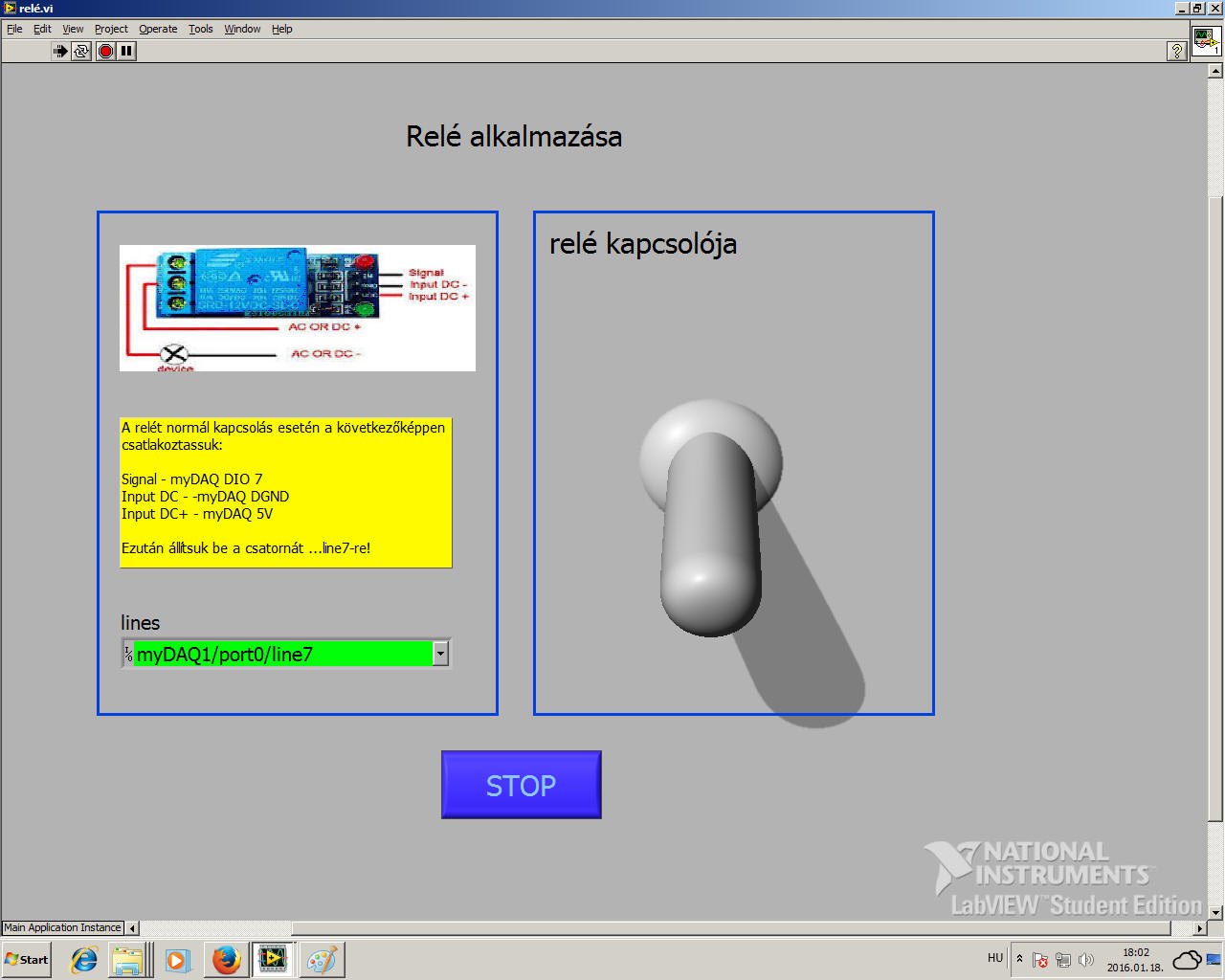The height and width of the screenshot is (980, 1225).
Task: Click the vertical scrollbar down arrow
Action: (1215, 913)
